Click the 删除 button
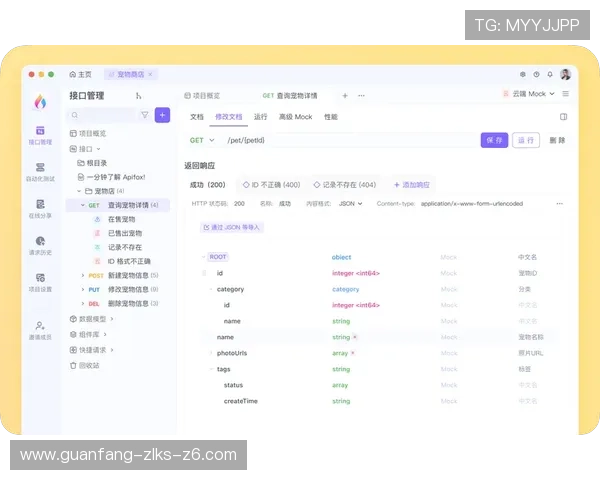Viewport: 600px width, 480px height. click(x=557, y=140)
